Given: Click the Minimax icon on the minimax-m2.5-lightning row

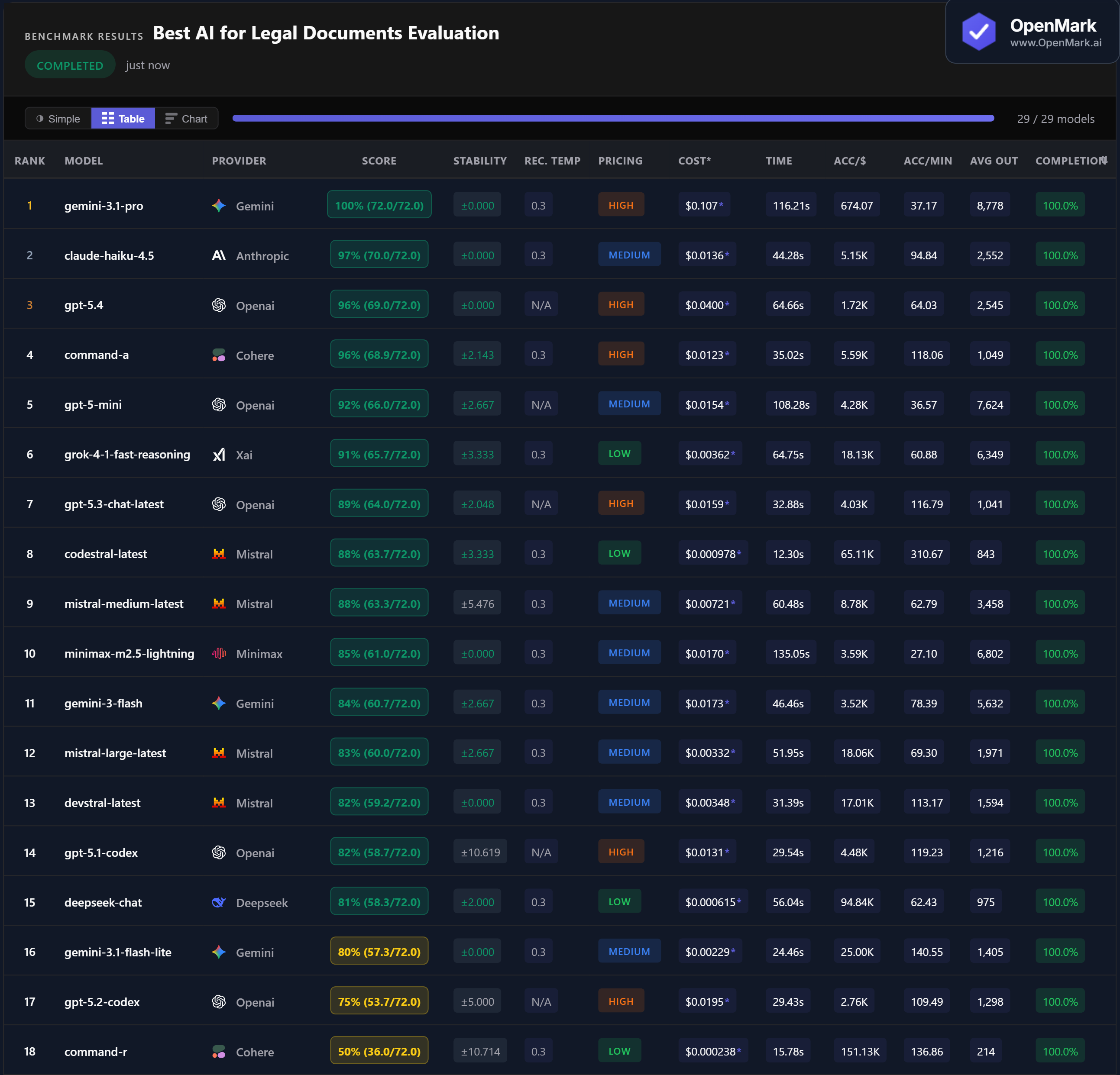Looking at the screenshot, I should [x=219, y=653].
